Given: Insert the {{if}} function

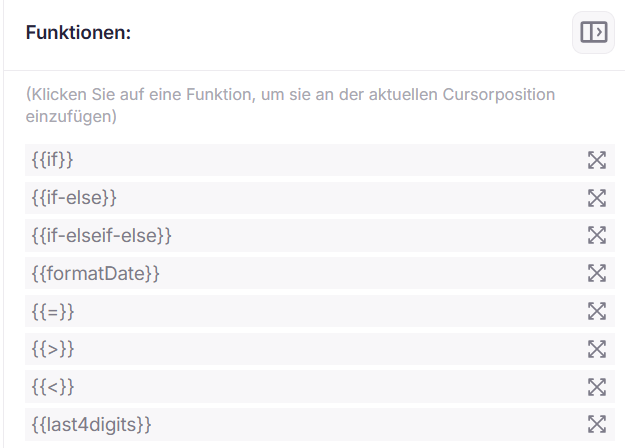Looking at the screenshot, I should (x=53, y=160).
